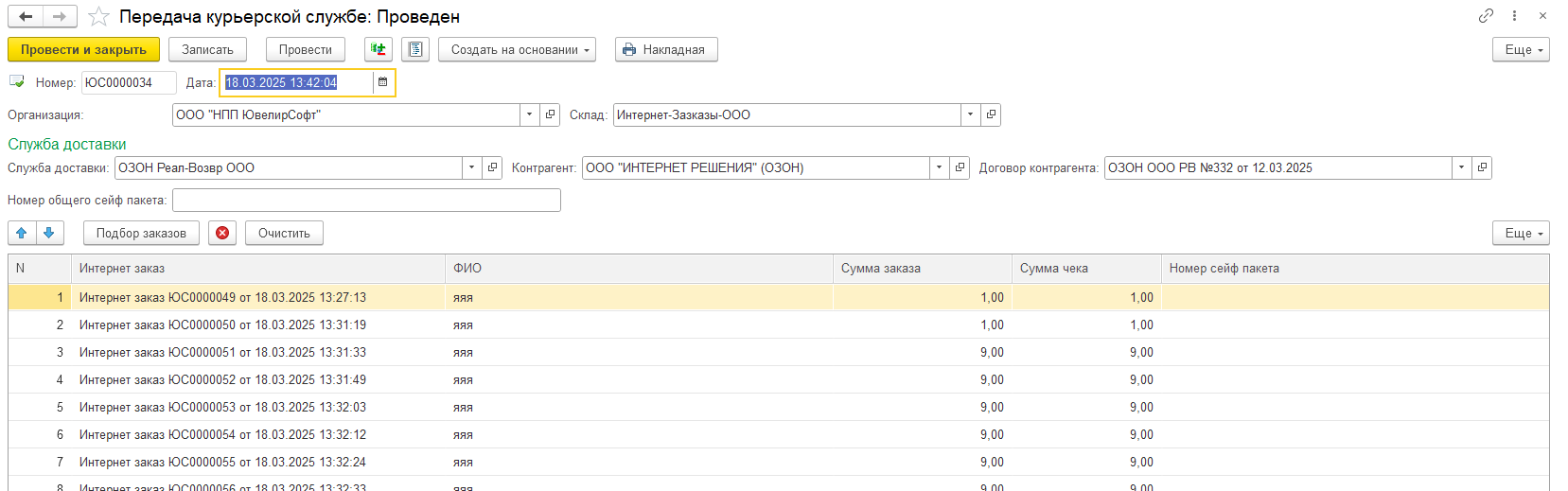Open Подбор заказов
1568x491 pixels.
pos(141,233)
